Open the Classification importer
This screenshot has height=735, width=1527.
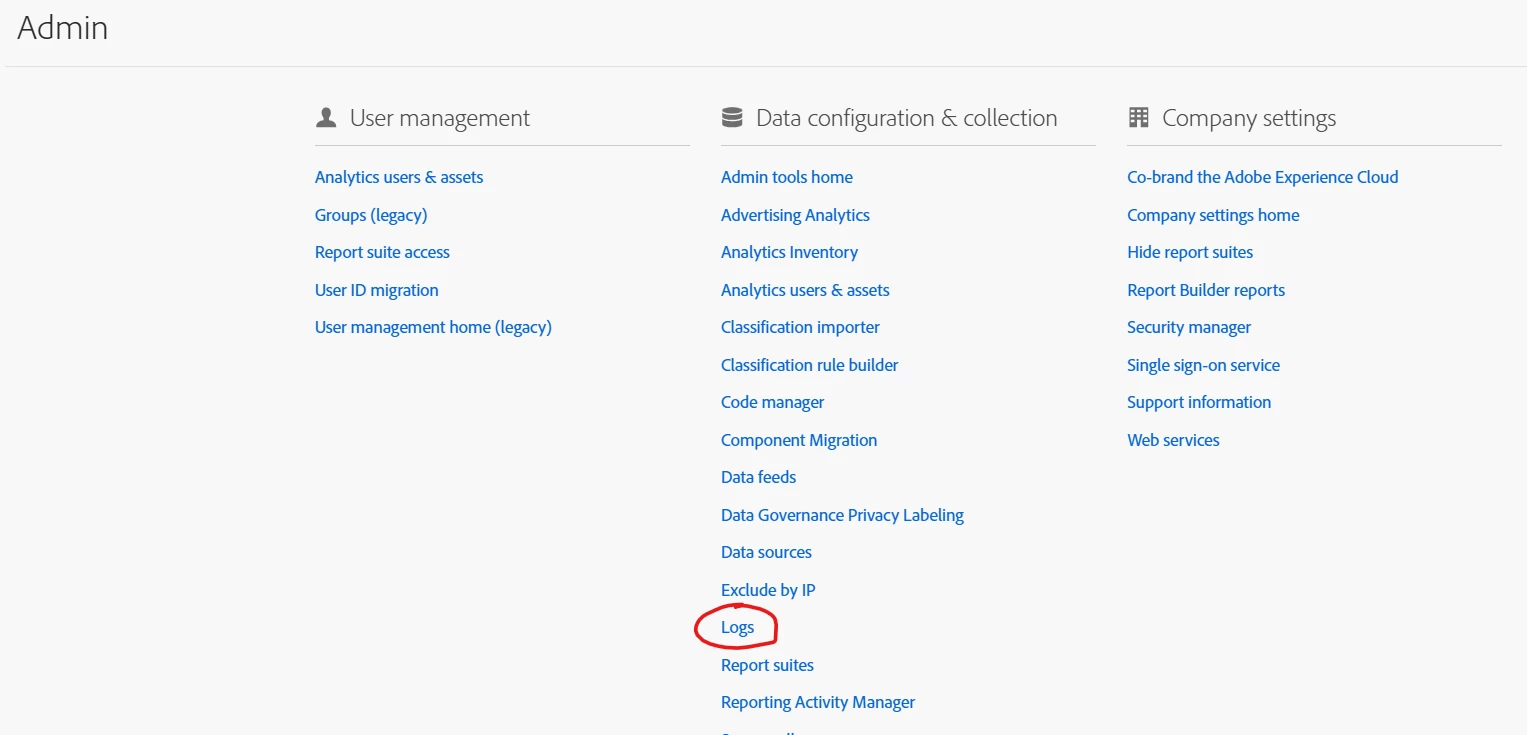[x=800, y=327]
